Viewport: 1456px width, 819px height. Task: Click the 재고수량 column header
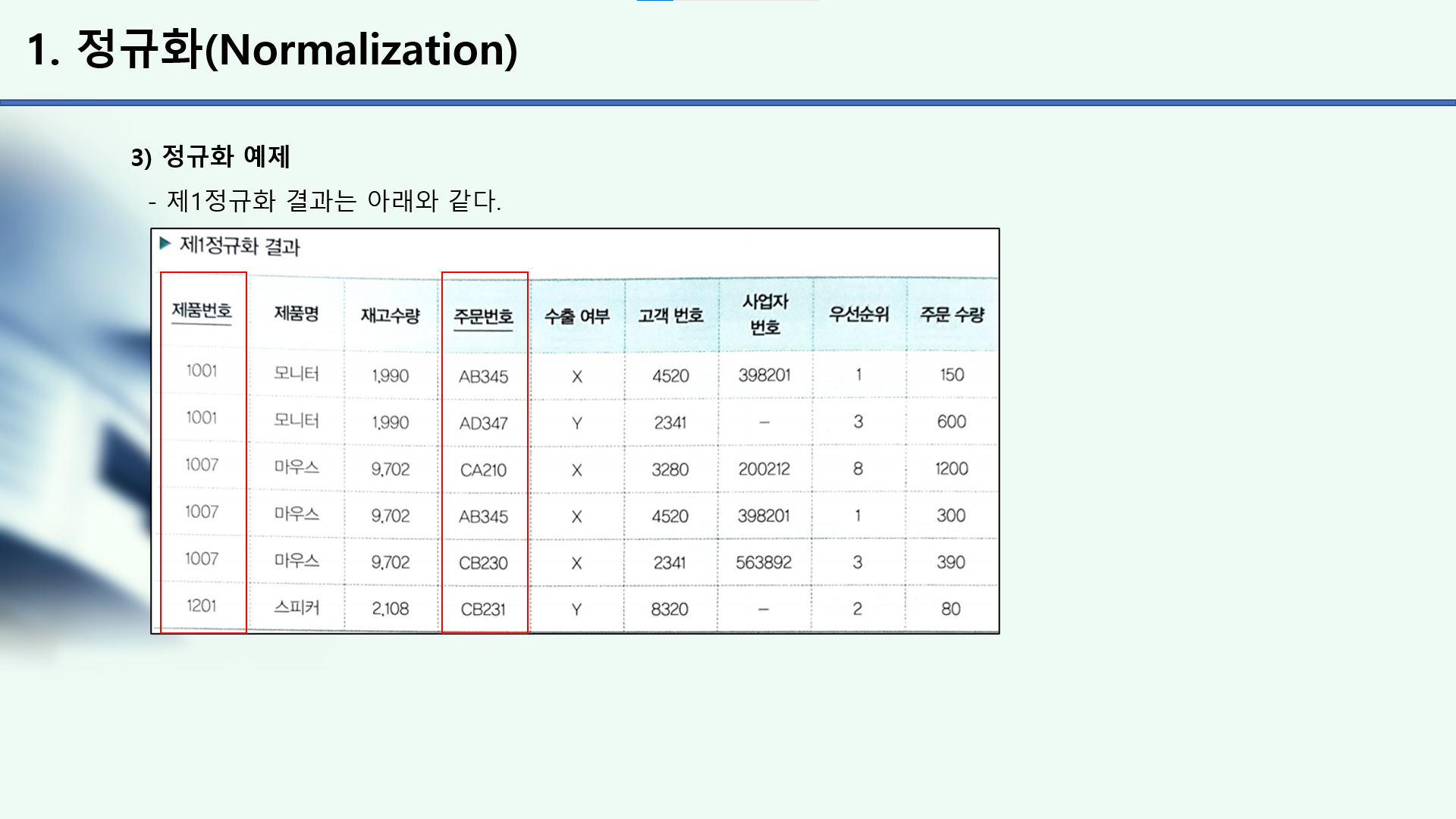(390, 315)
